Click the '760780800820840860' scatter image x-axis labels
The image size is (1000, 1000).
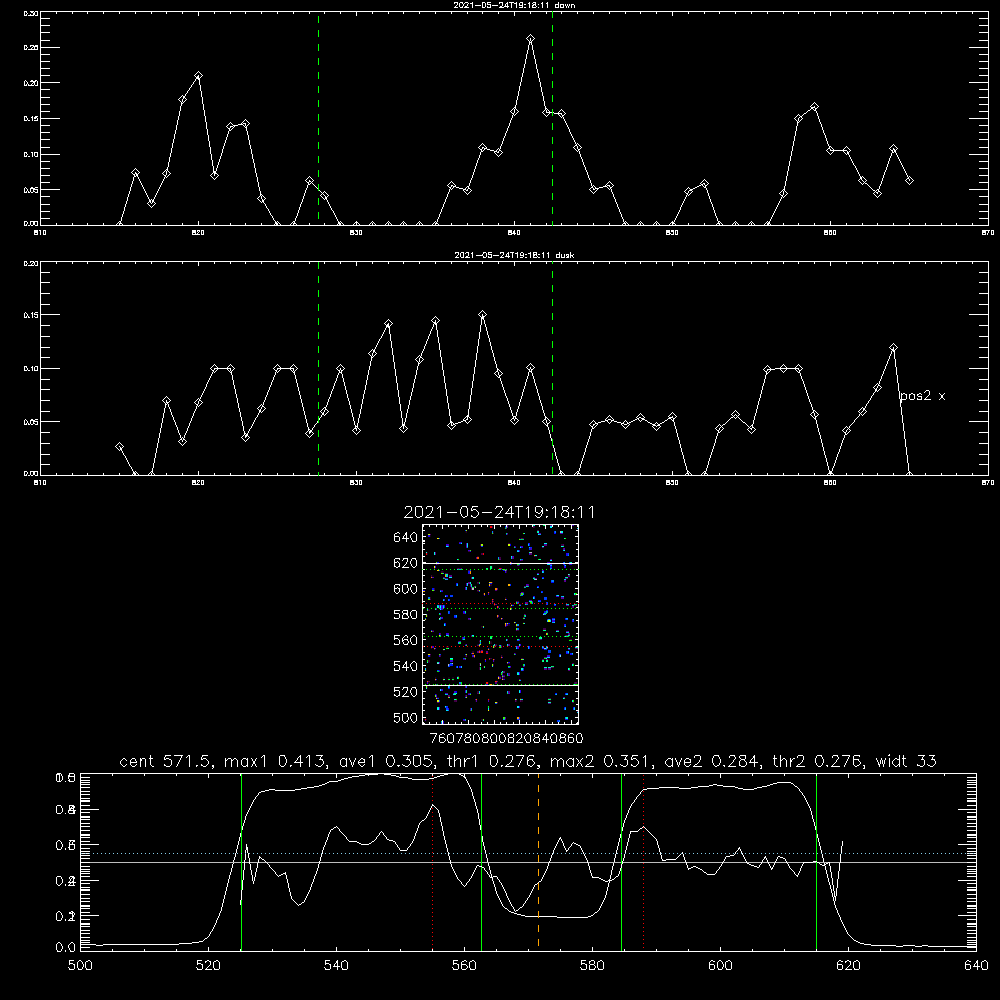[506, 738]
